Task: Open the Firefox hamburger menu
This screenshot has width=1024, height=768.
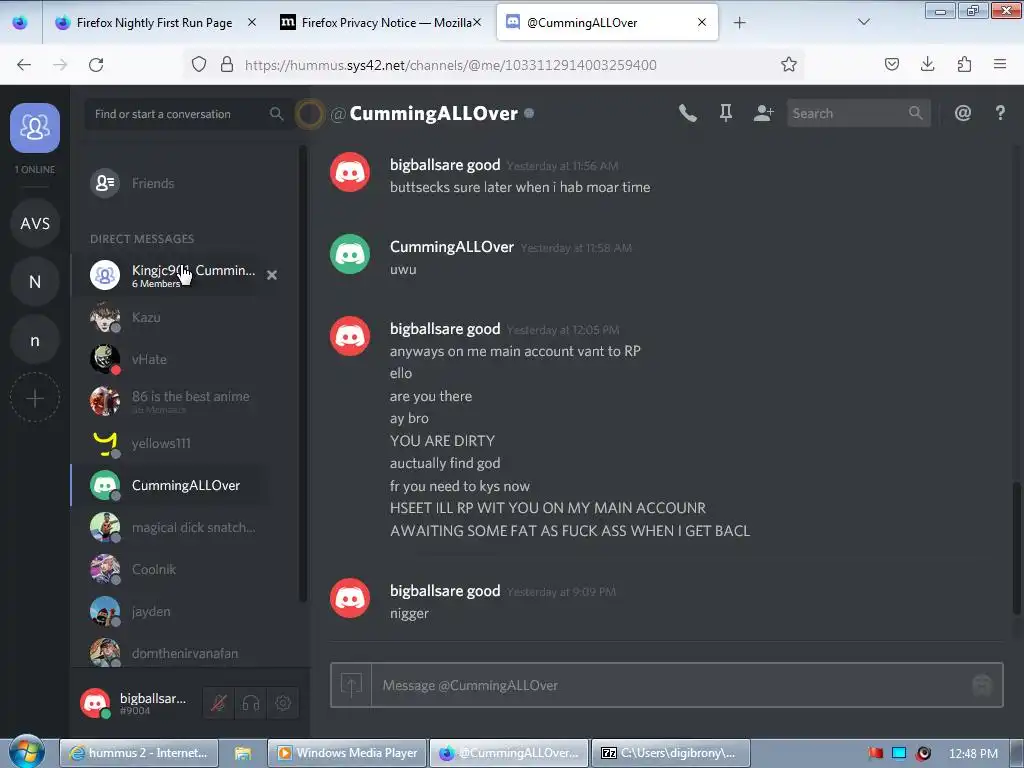Action: coord(1000,64)
